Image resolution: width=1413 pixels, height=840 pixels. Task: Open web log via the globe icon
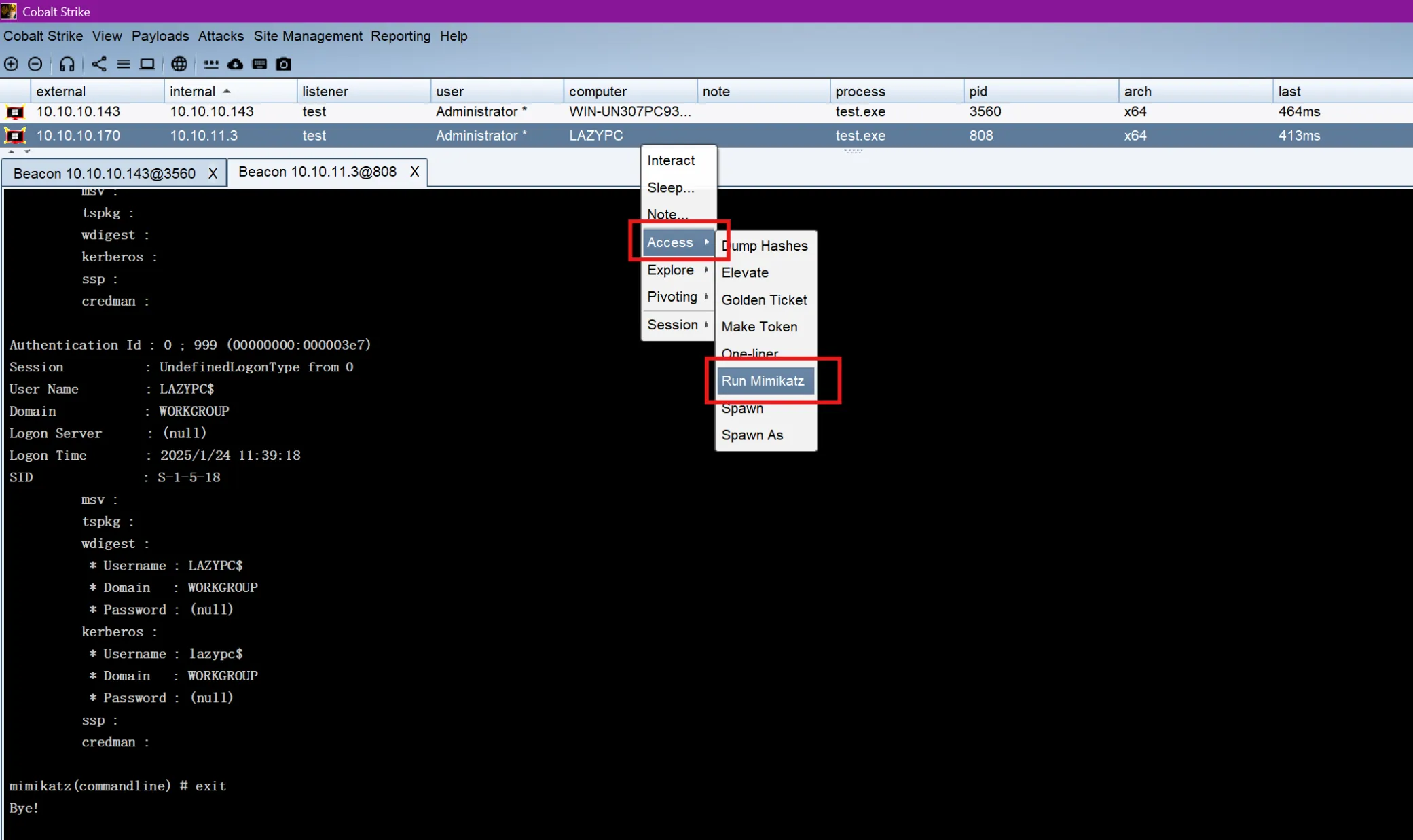point(179,64)
